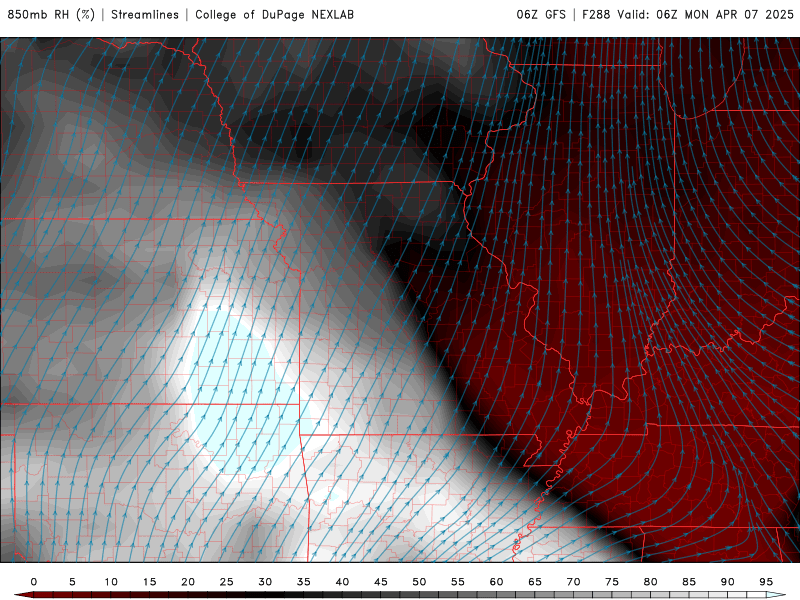Image resolution: width=800 pixels, height=600 pixels.
Task: Click the 30 label on the color scale
Action: pos(265,582)
